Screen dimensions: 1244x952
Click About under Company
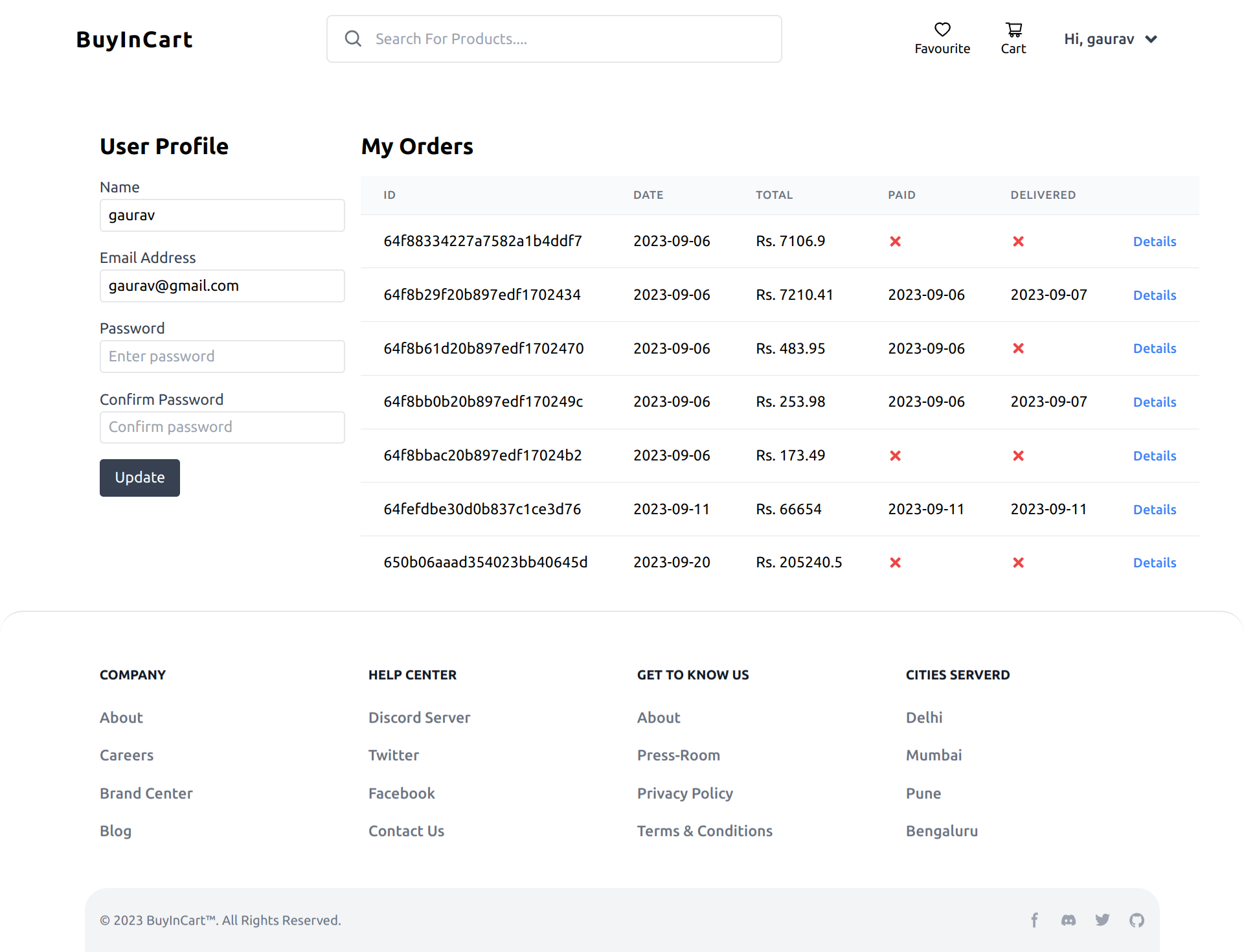(x=121, y=718)
